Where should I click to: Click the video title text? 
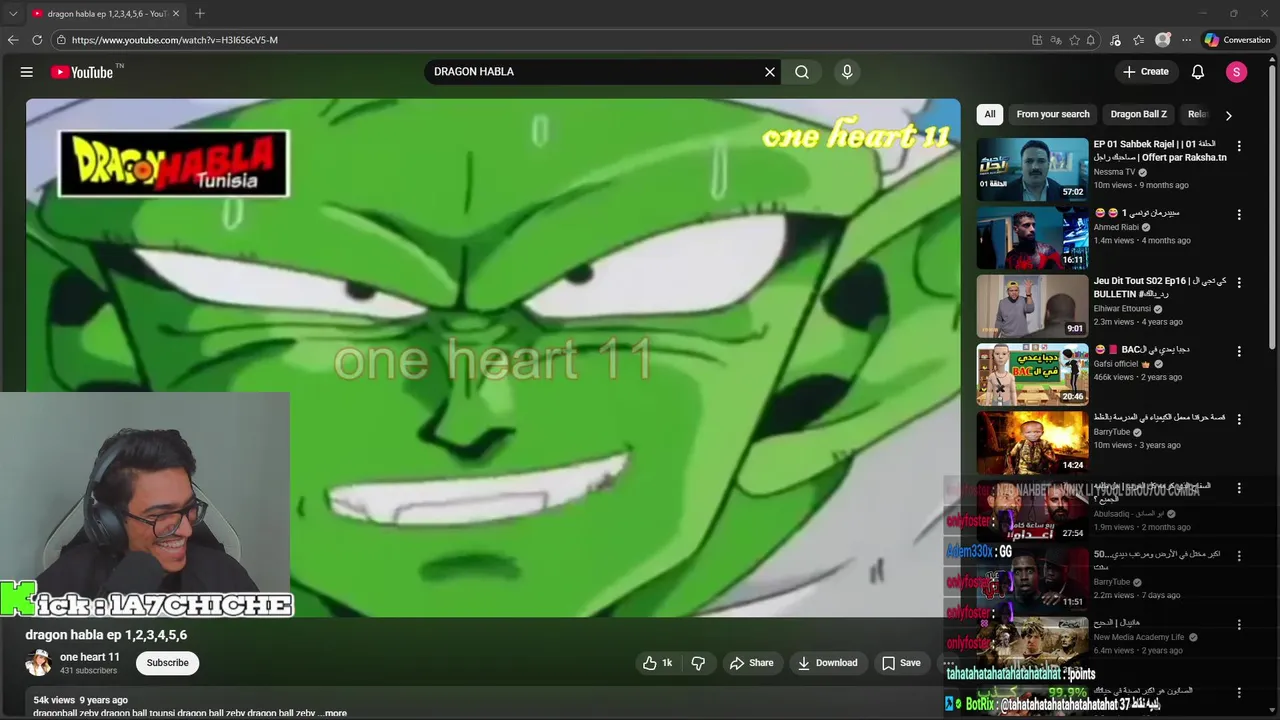(106, 635)
